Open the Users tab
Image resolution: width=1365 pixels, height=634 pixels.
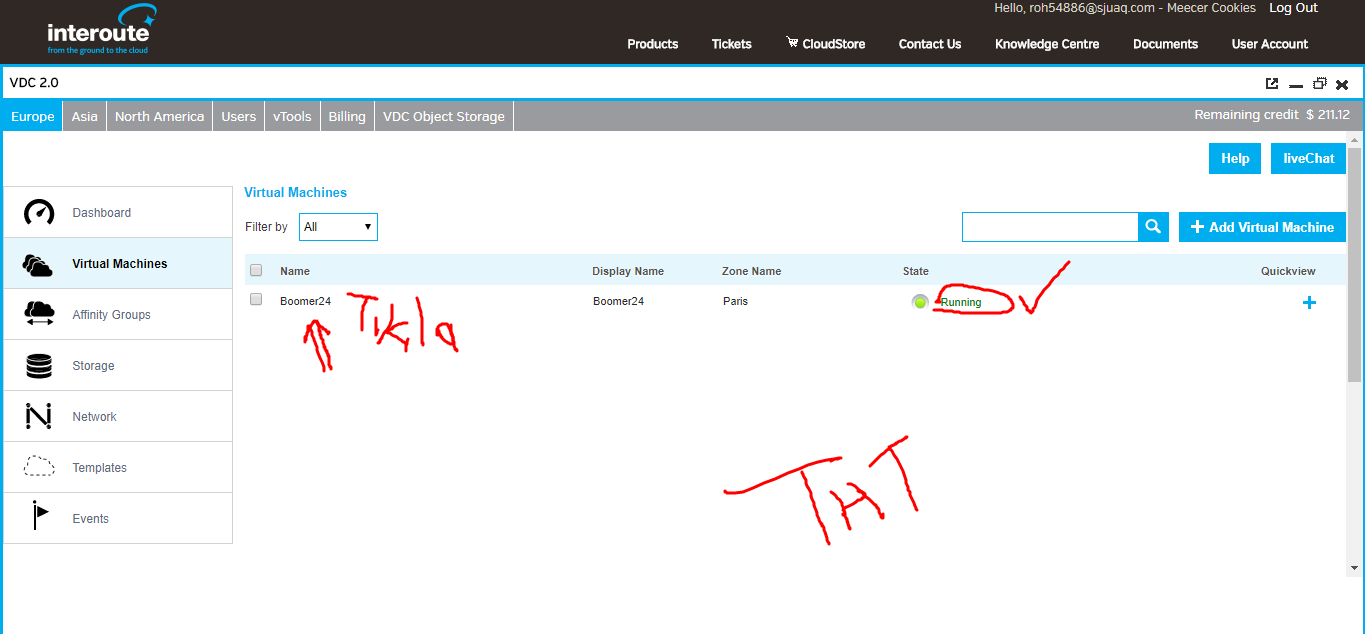click(x=238, y=116)
